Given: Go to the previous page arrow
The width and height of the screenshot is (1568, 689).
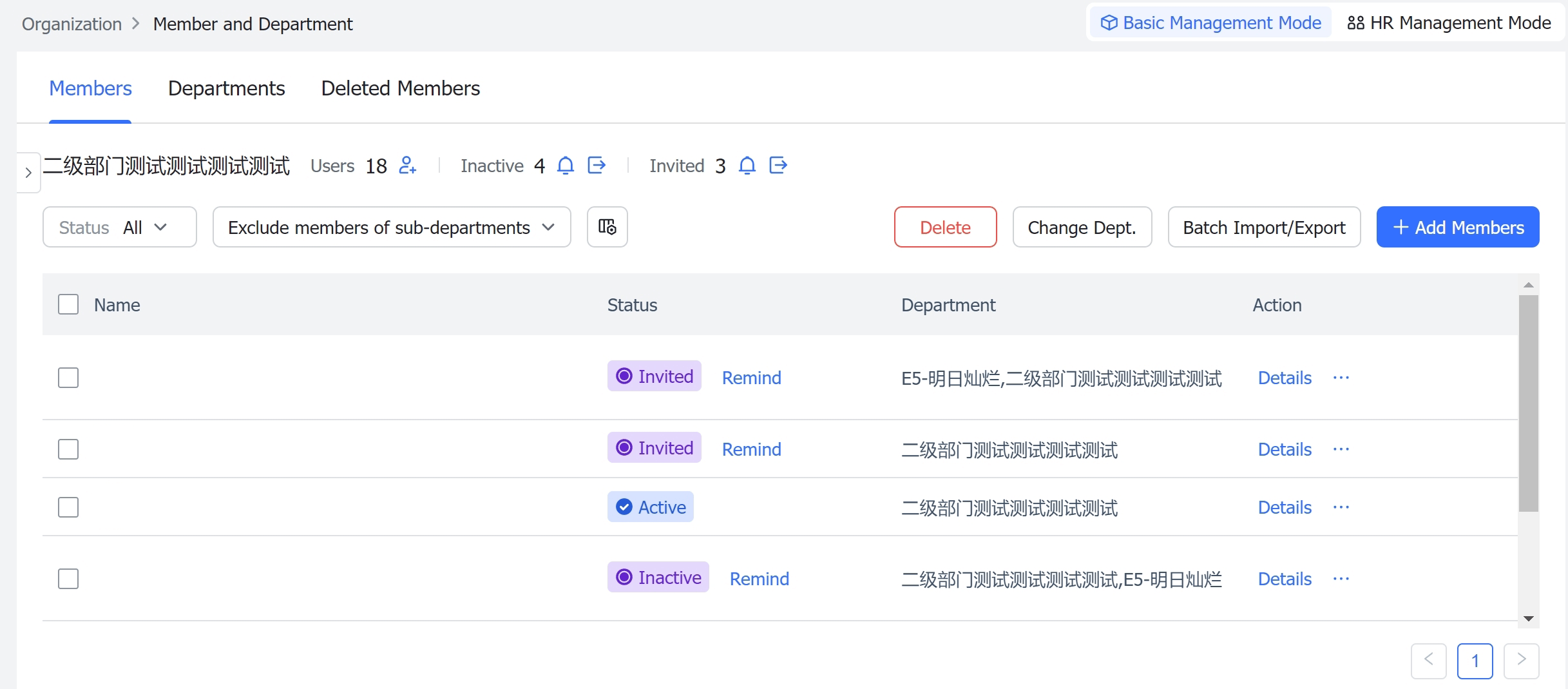Looking at the screenshot, I should [x=1429, y=661].
